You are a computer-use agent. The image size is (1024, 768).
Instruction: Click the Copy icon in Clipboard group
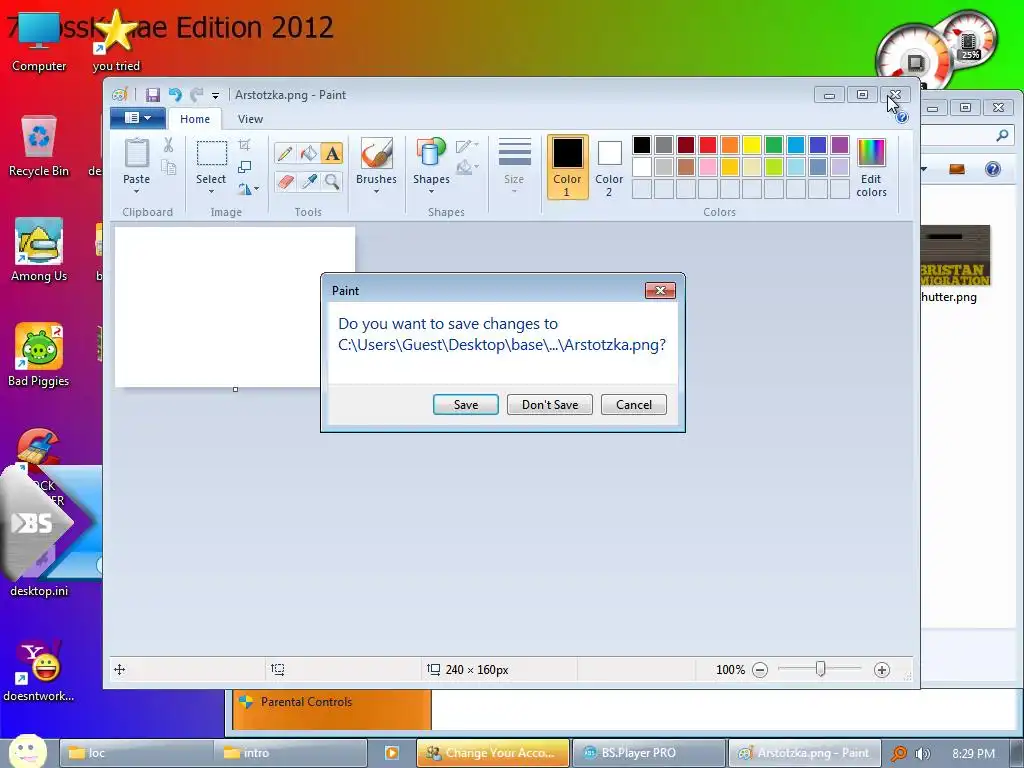coord(168,168)
